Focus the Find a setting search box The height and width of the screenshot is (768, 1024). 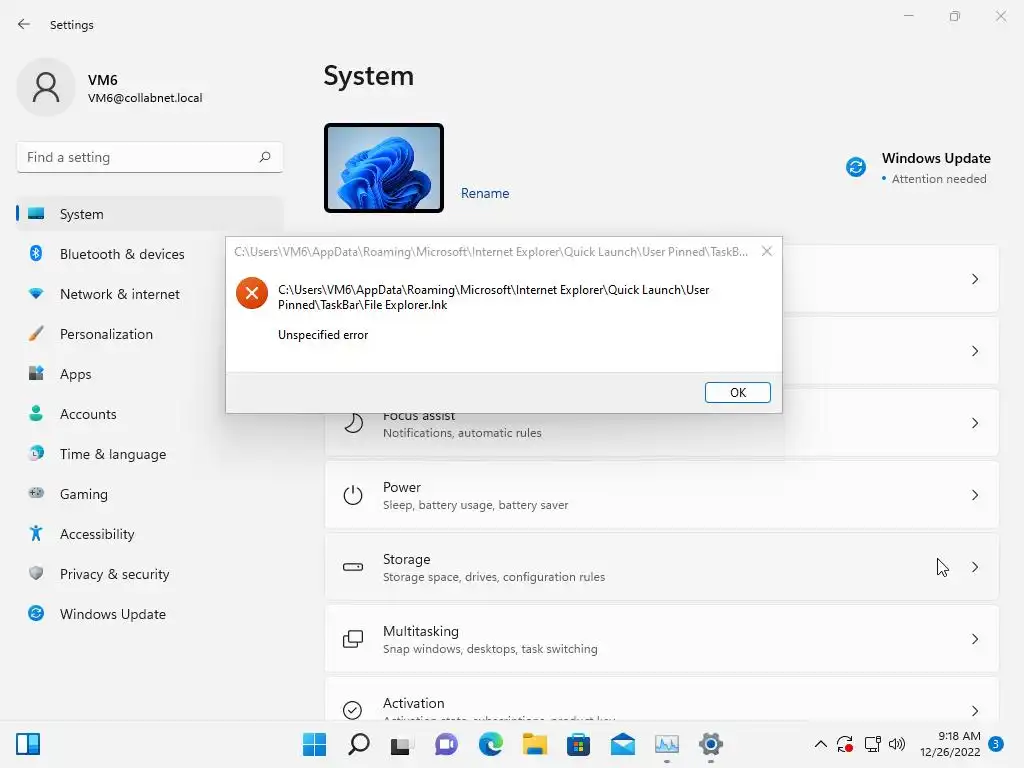[150, 157]
